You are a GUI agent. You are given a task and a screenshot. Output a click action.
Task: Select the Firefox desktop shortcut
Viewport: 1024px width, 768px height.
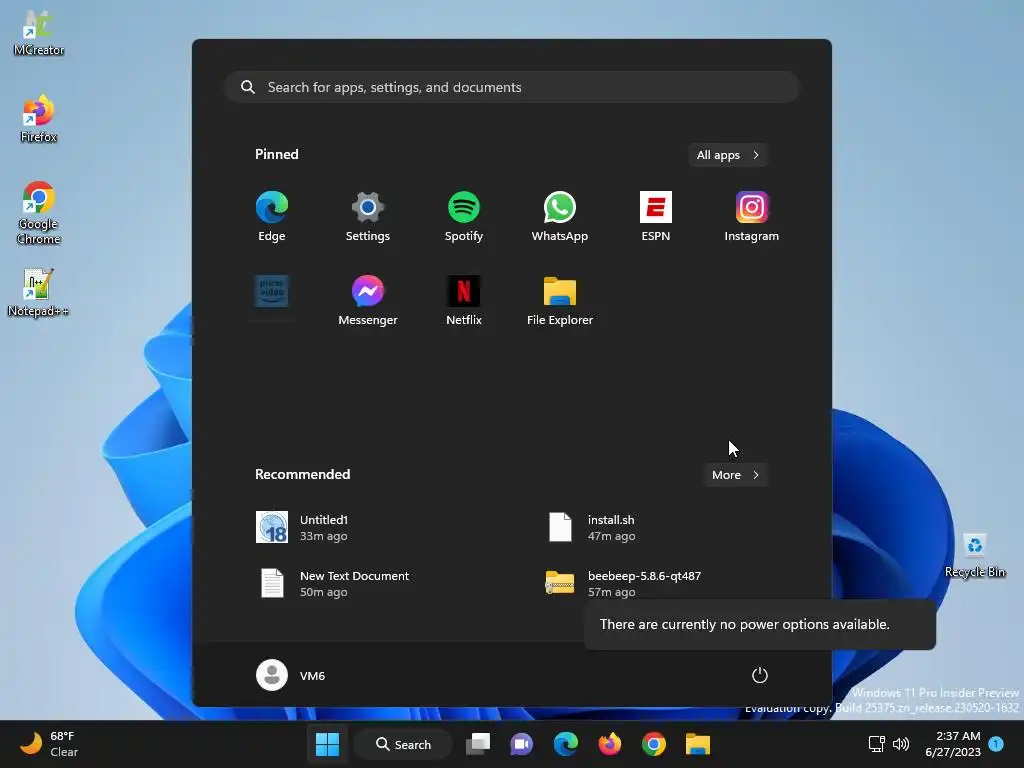(x=39, y=119)
